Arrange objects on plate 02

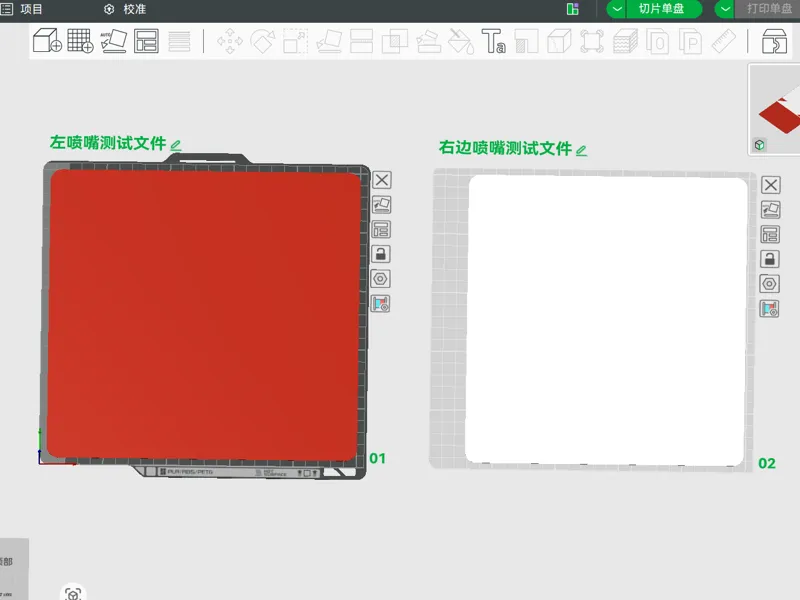click(x=770, y=235)
